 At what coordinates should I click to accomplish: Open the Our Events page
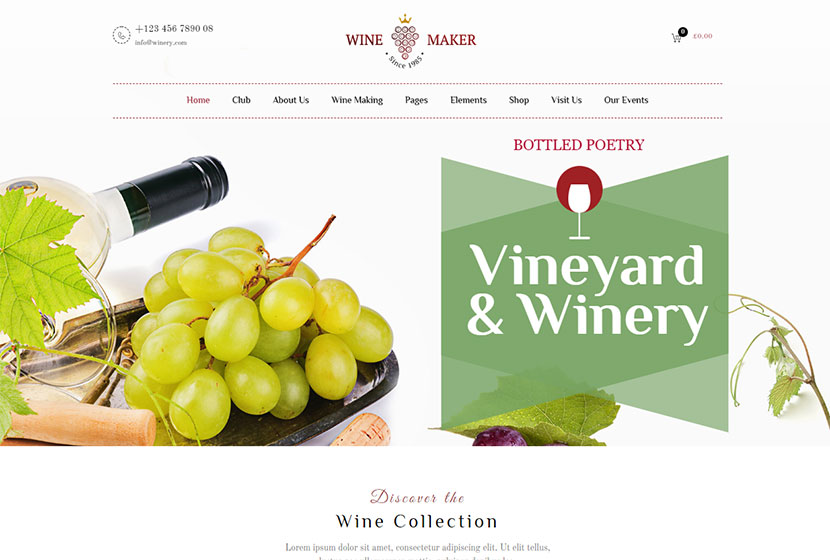[626, 100]
